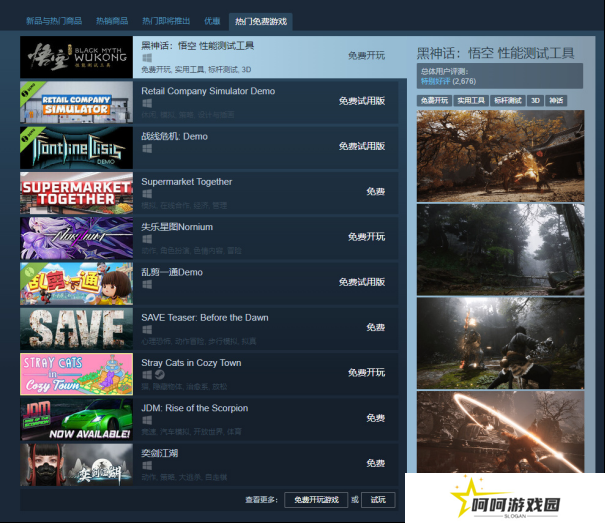The height and width of the screenshot is (523, 605).
Task: Select the 热门免费游戏 tab
Action: (261, 22)
